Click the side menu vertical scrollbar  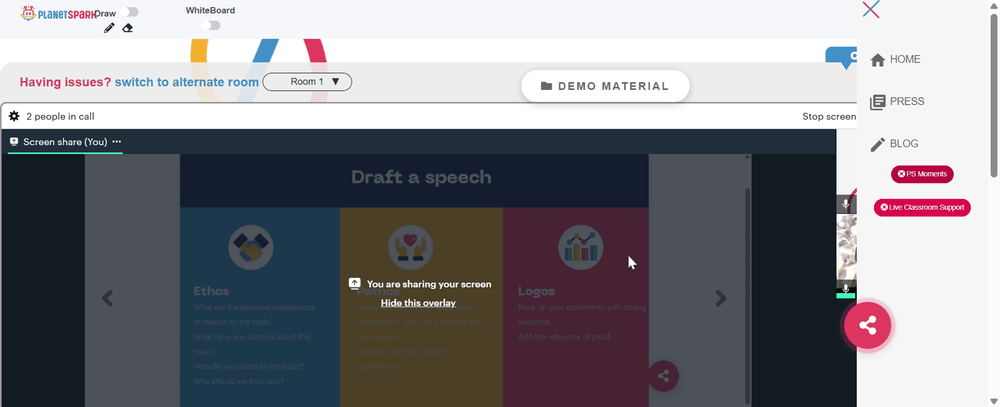[994, 96]
